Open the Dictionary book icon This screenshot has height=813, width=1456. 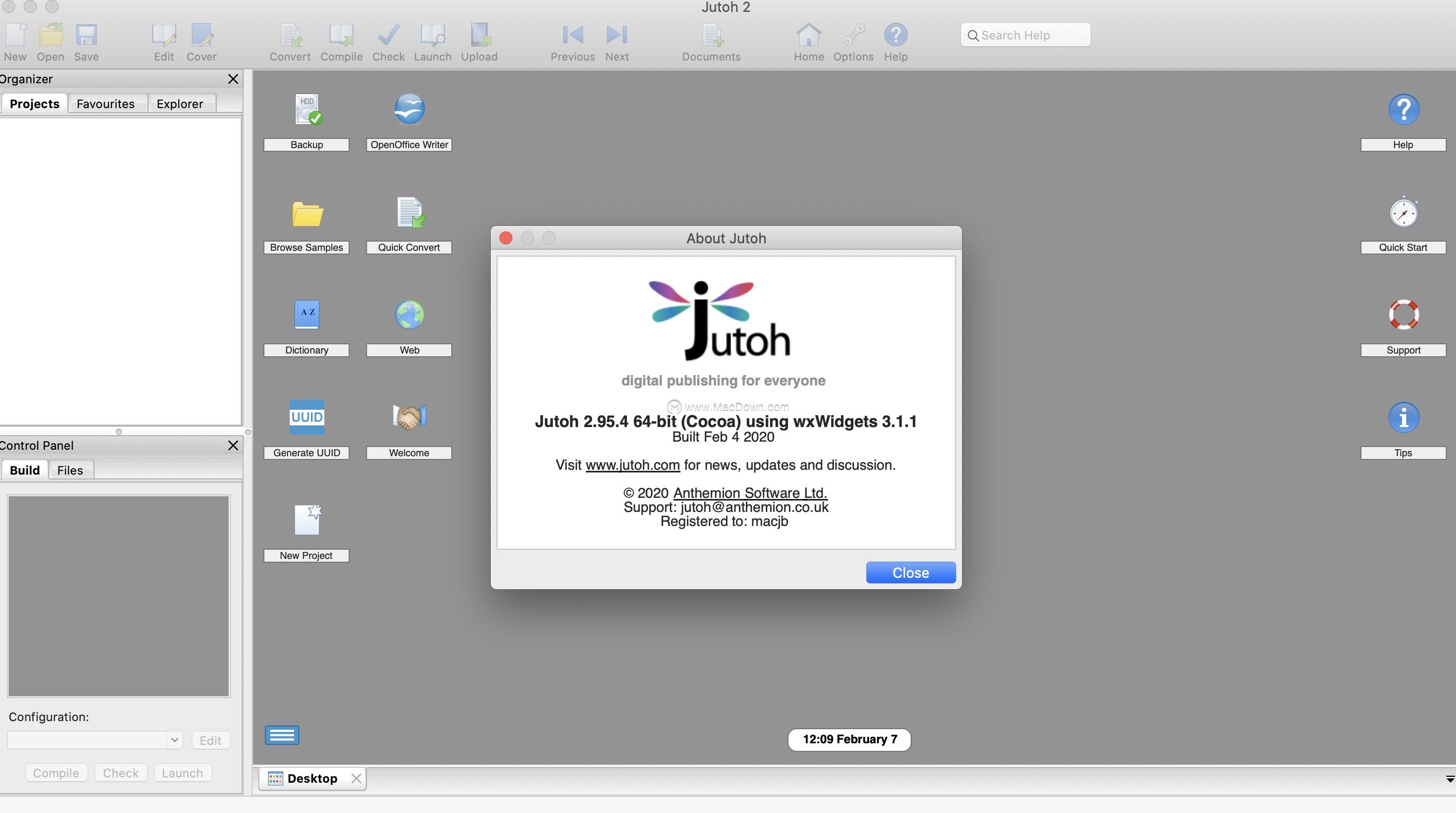307,315
